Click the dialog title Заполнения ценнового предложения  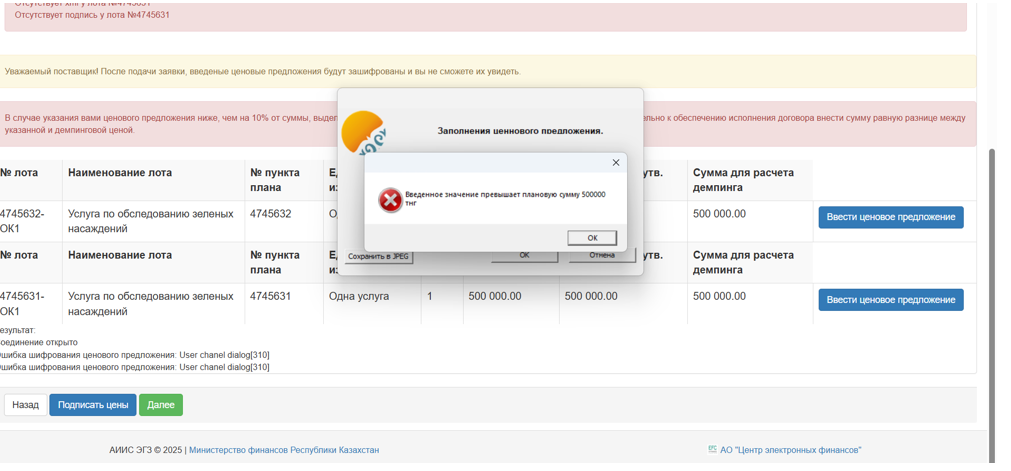point(520,131)
